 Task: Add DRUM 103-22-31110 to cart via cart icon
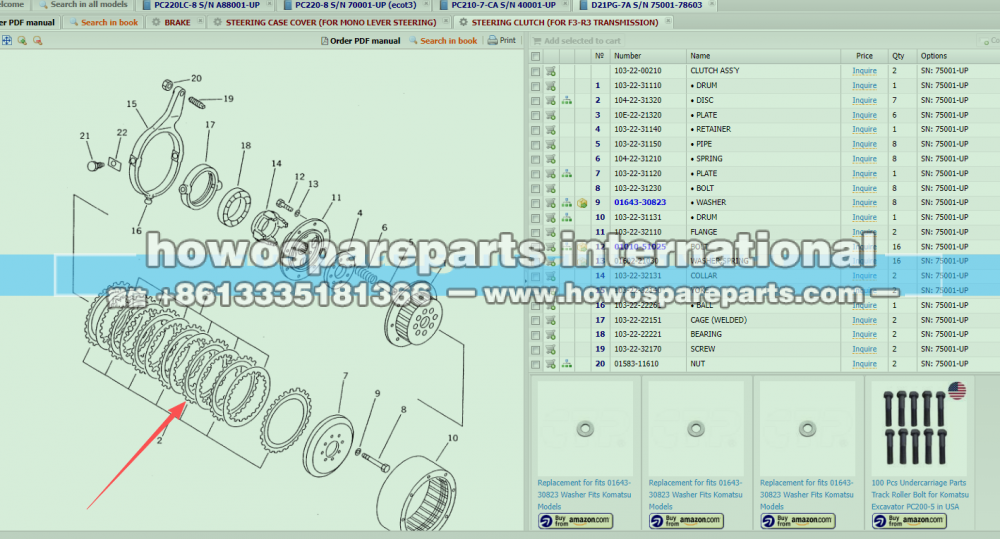click(550, 86)
